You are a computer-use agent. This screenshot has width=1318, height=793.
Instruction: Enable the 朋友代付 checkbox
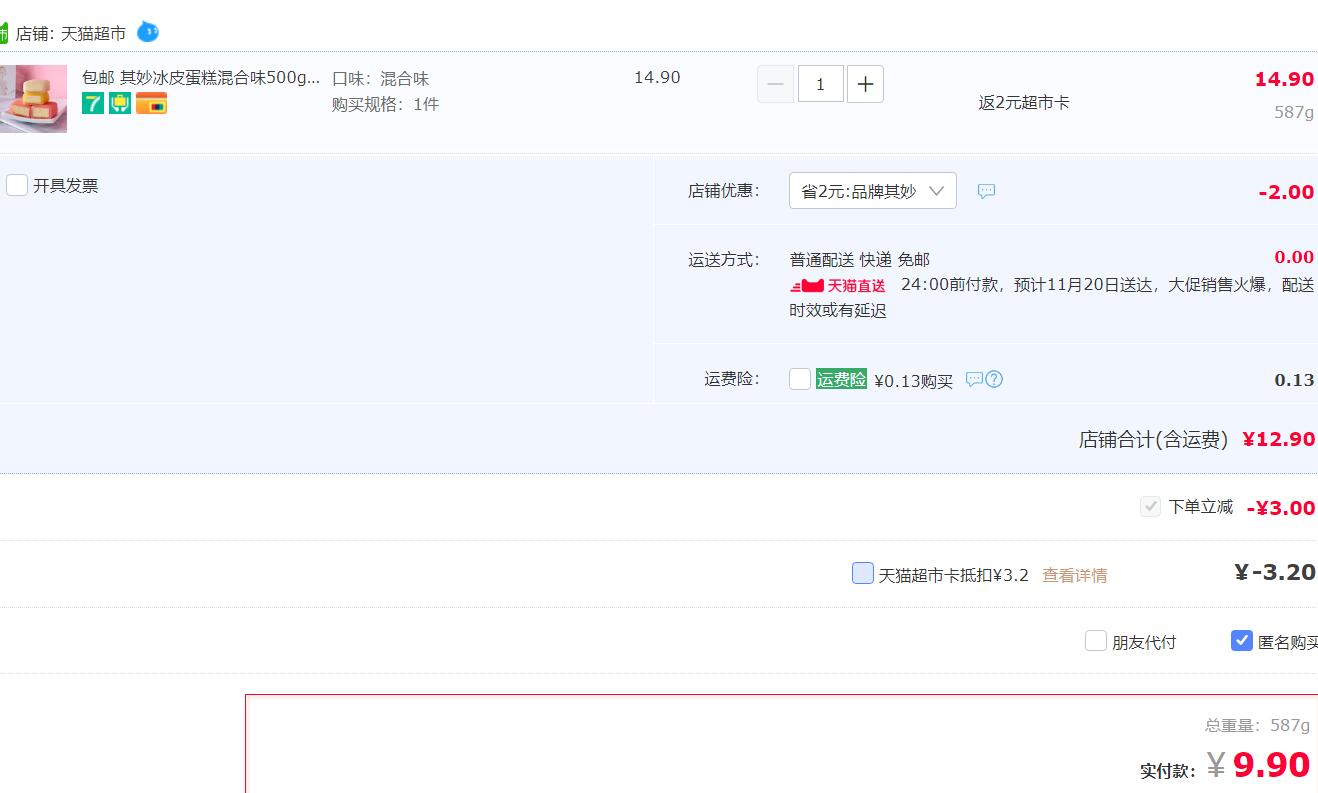[1096, 641]
